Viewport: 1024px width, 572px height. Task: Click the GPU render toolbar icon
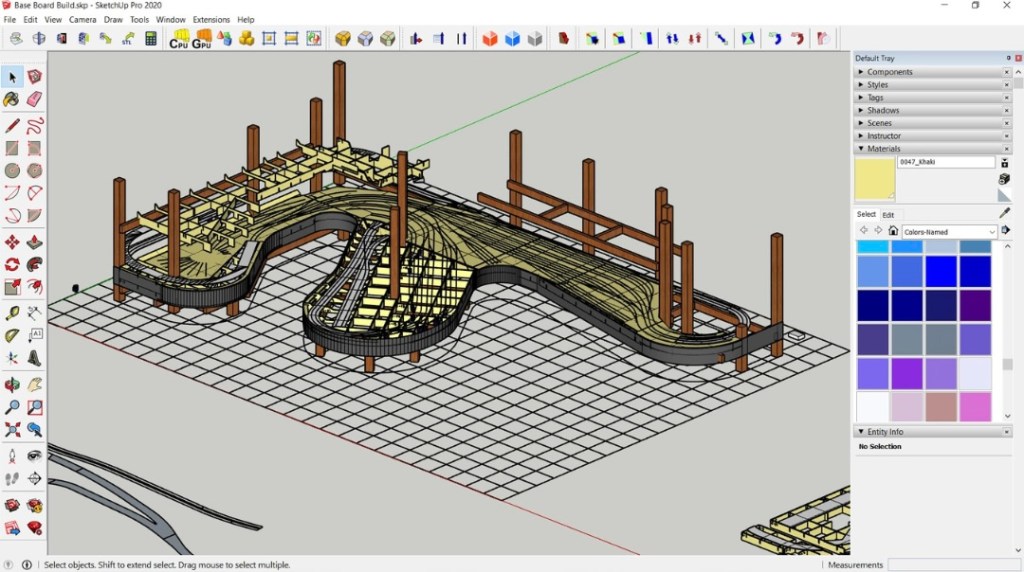[x=201, y=39]
